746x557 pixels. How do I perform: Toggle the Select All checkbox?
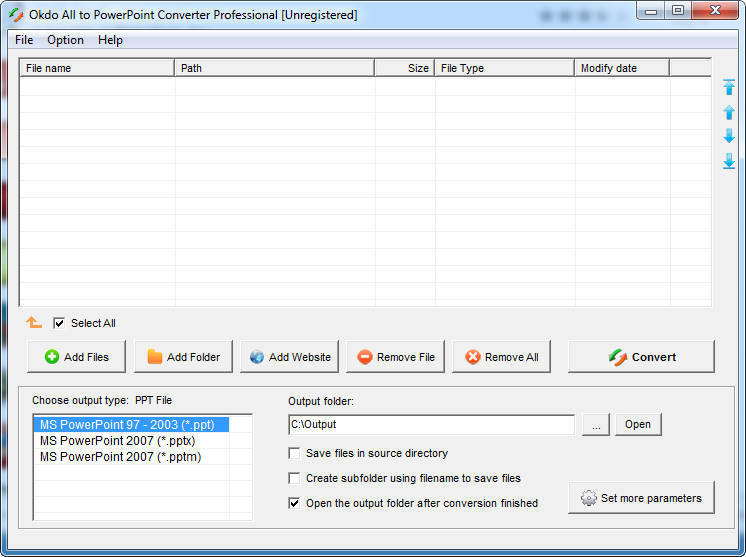click(x=59, y=323)
